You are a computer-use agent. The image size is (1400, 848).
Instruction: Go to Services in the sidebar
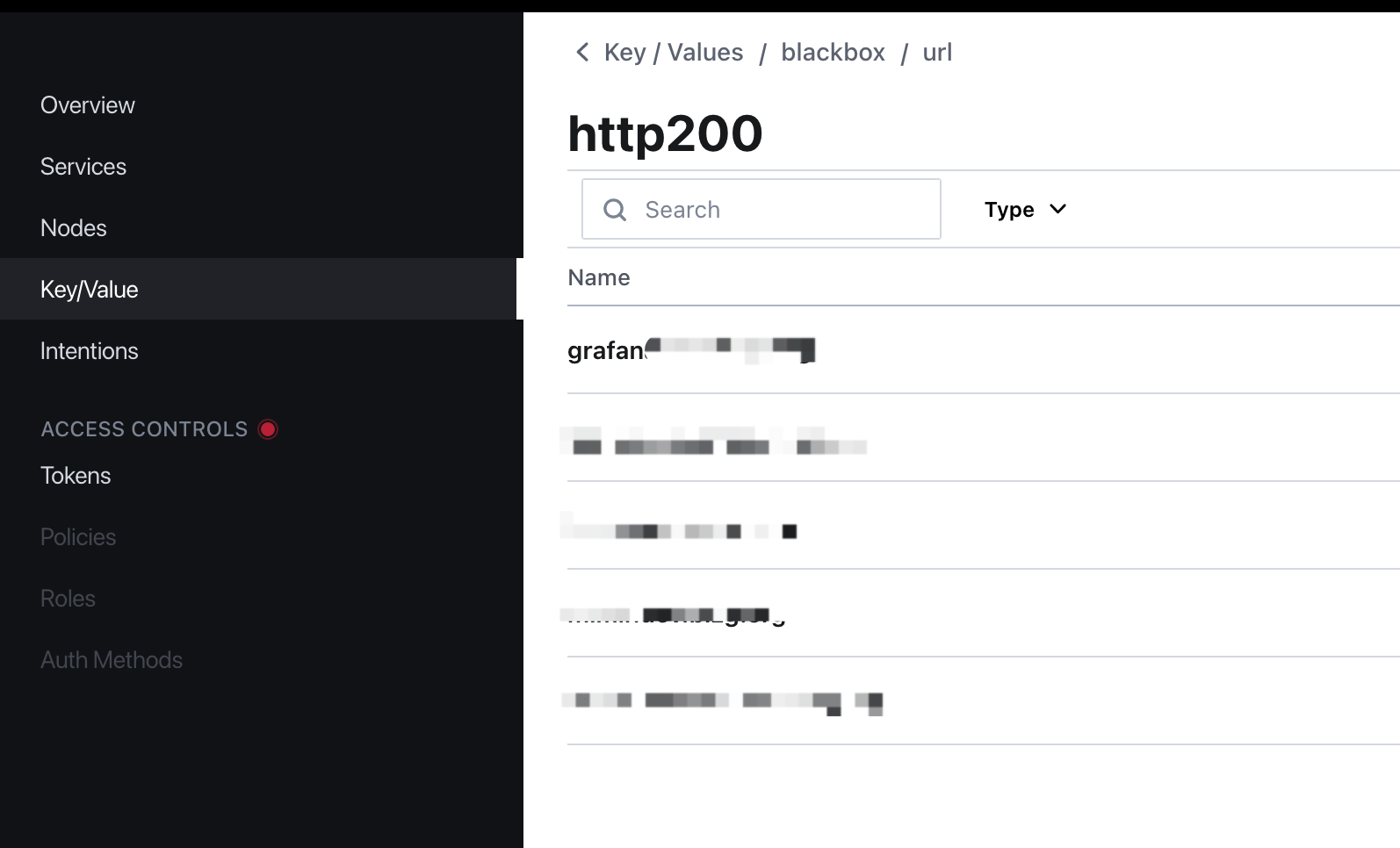pyautogui.click(x=83, y=167)
